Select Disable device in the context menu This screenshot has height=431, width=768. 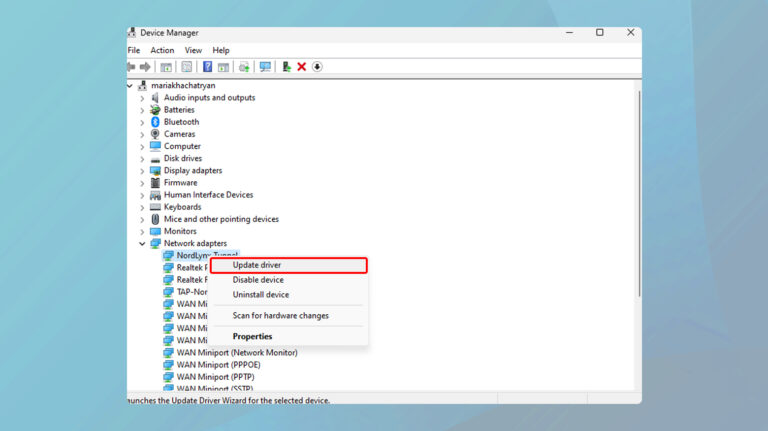258,280
